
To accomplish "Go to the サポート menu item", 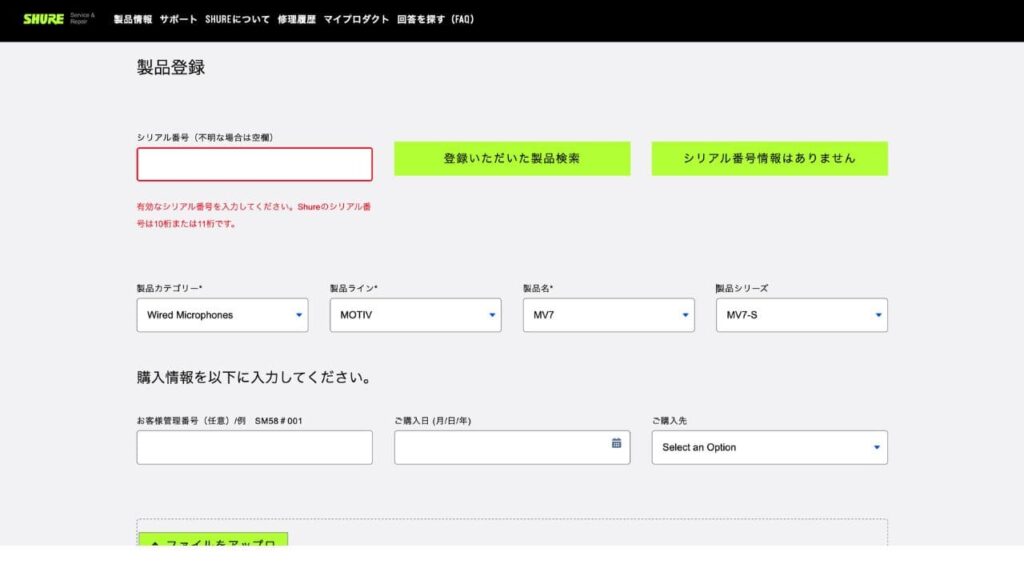I will tap(178, 19).
